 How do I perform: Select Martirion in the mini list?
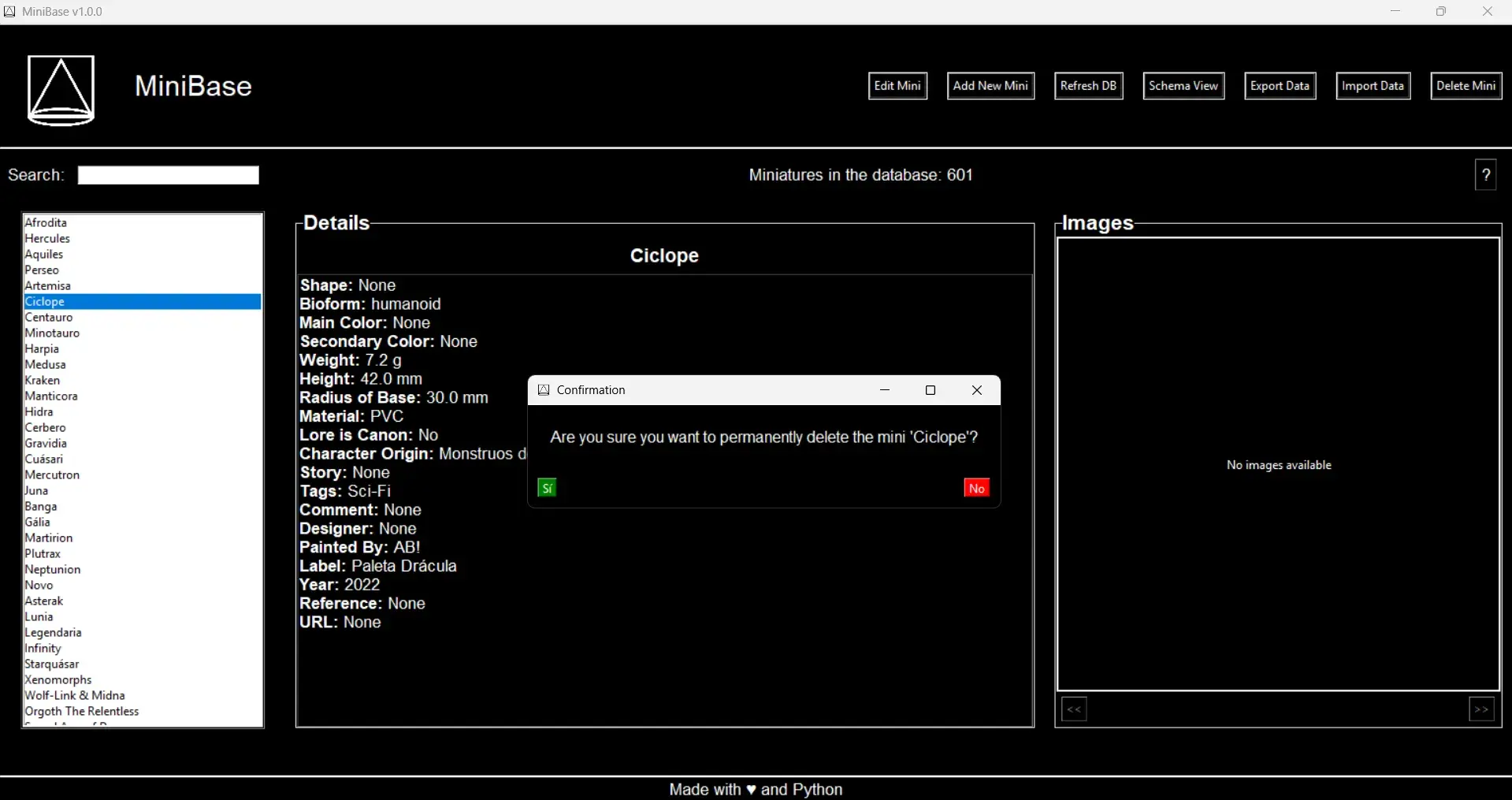[143, 538]
